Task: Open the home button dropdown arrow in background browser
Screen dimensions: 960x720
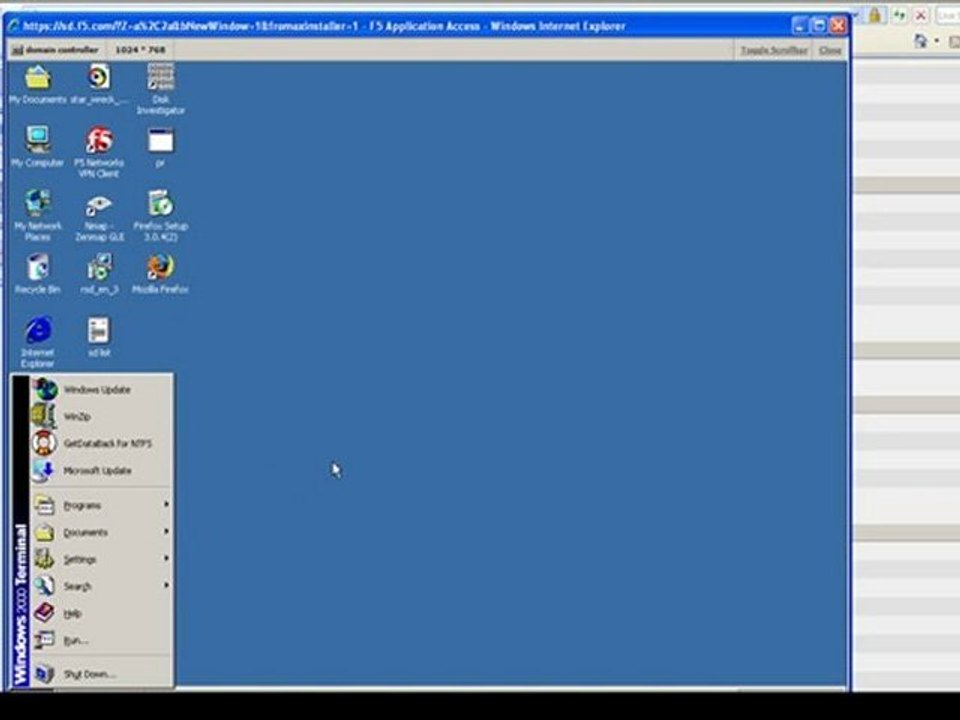Action: pos(937,42)
